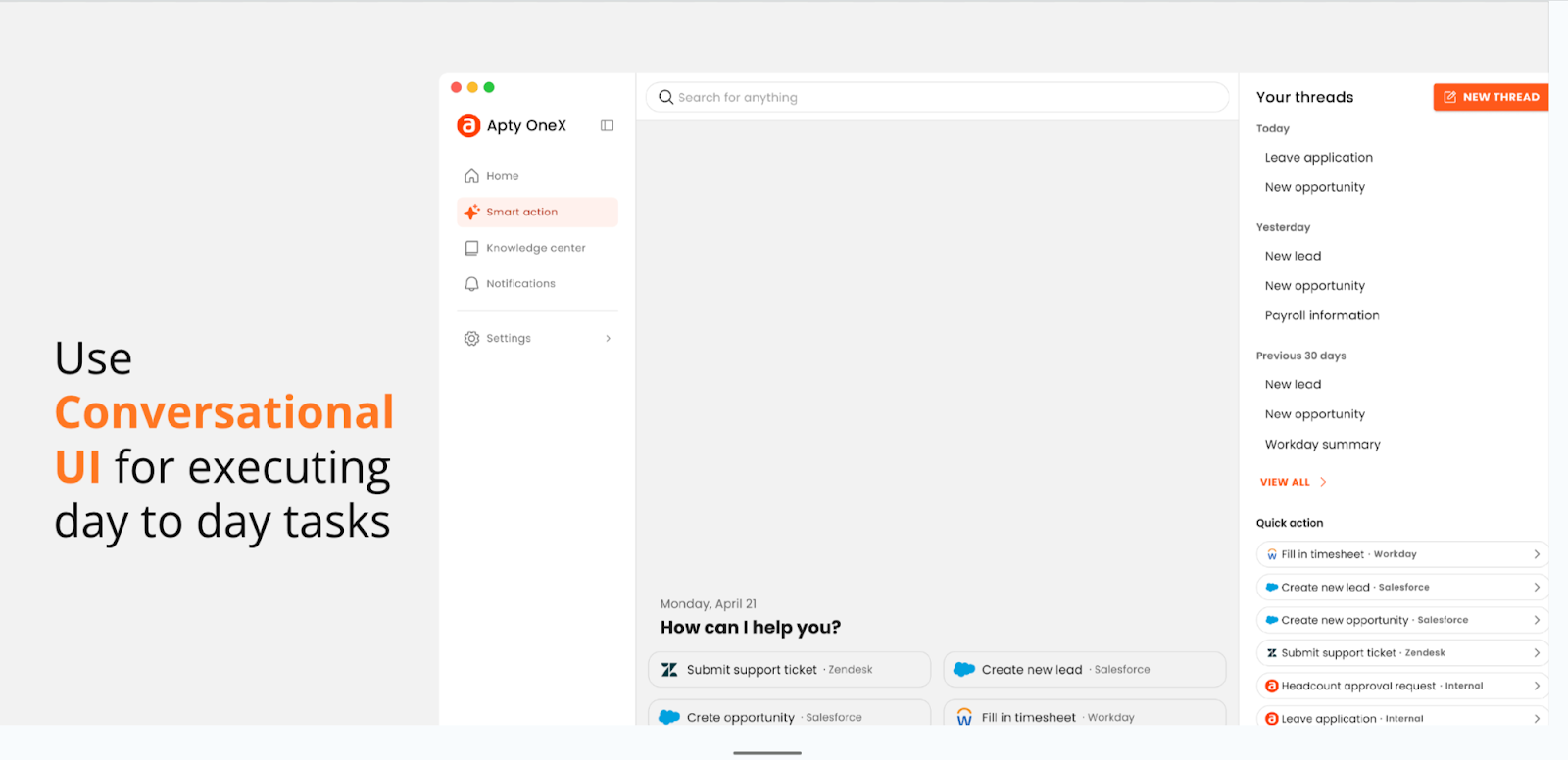This screenshot has width=1568, height=760.
Task: Open Home from the sidebar
Action: pyautogui.click(x=537, y=176)
